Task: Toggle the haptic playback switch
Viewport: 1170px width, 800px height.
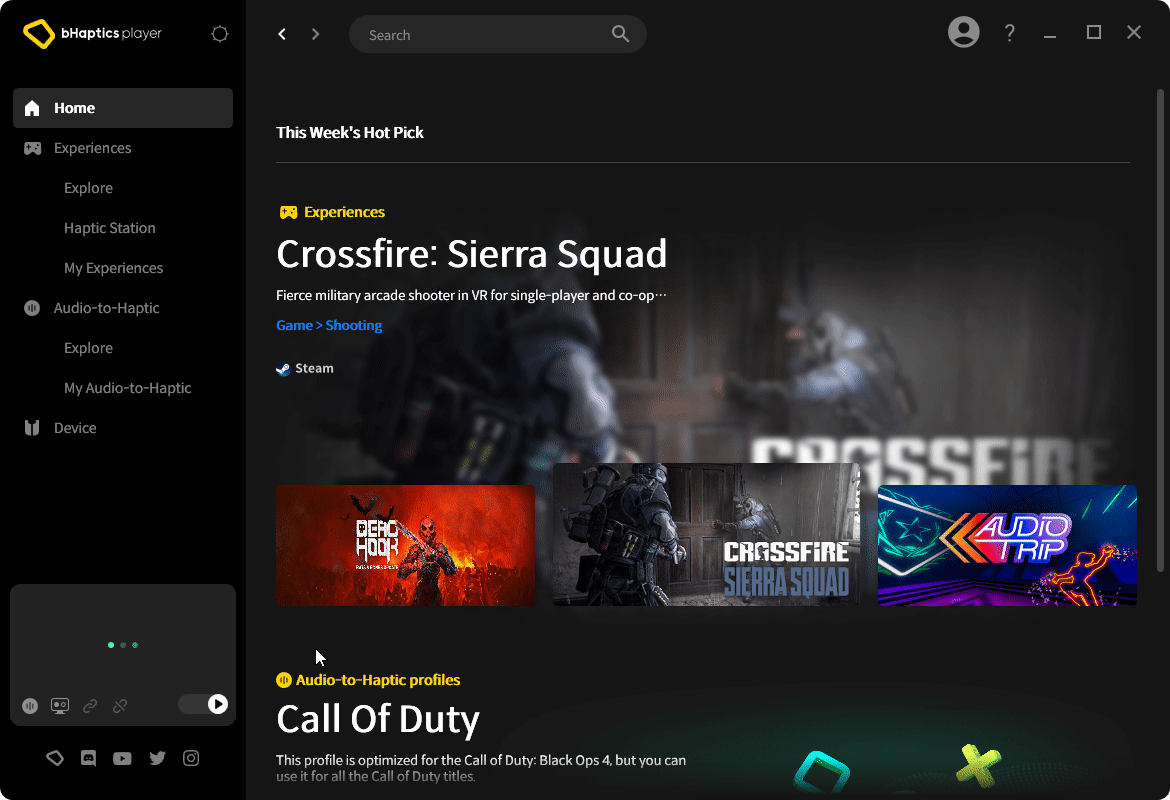Action: (204, 705)
